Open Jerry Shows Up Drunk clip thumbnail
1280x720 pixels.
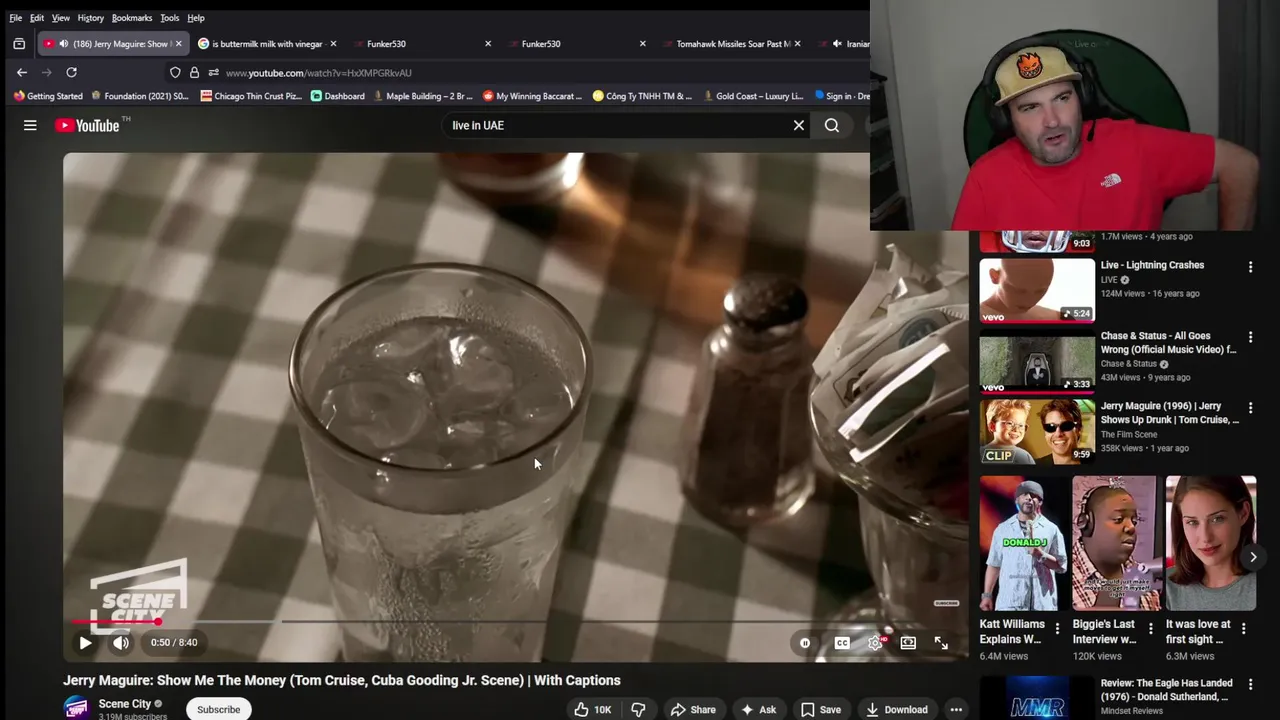[1037, 432]
